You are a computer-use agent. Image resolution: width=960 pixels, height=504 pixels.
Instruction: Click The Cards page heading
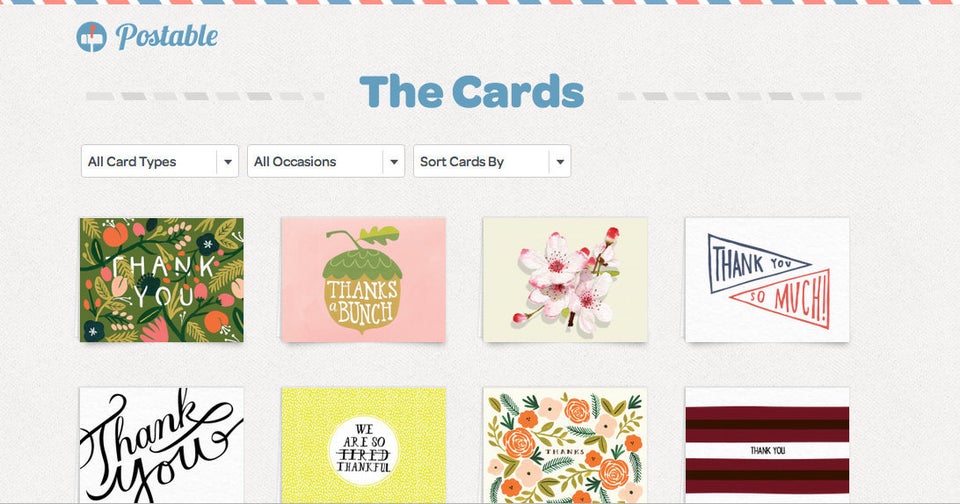pos(471,92)
